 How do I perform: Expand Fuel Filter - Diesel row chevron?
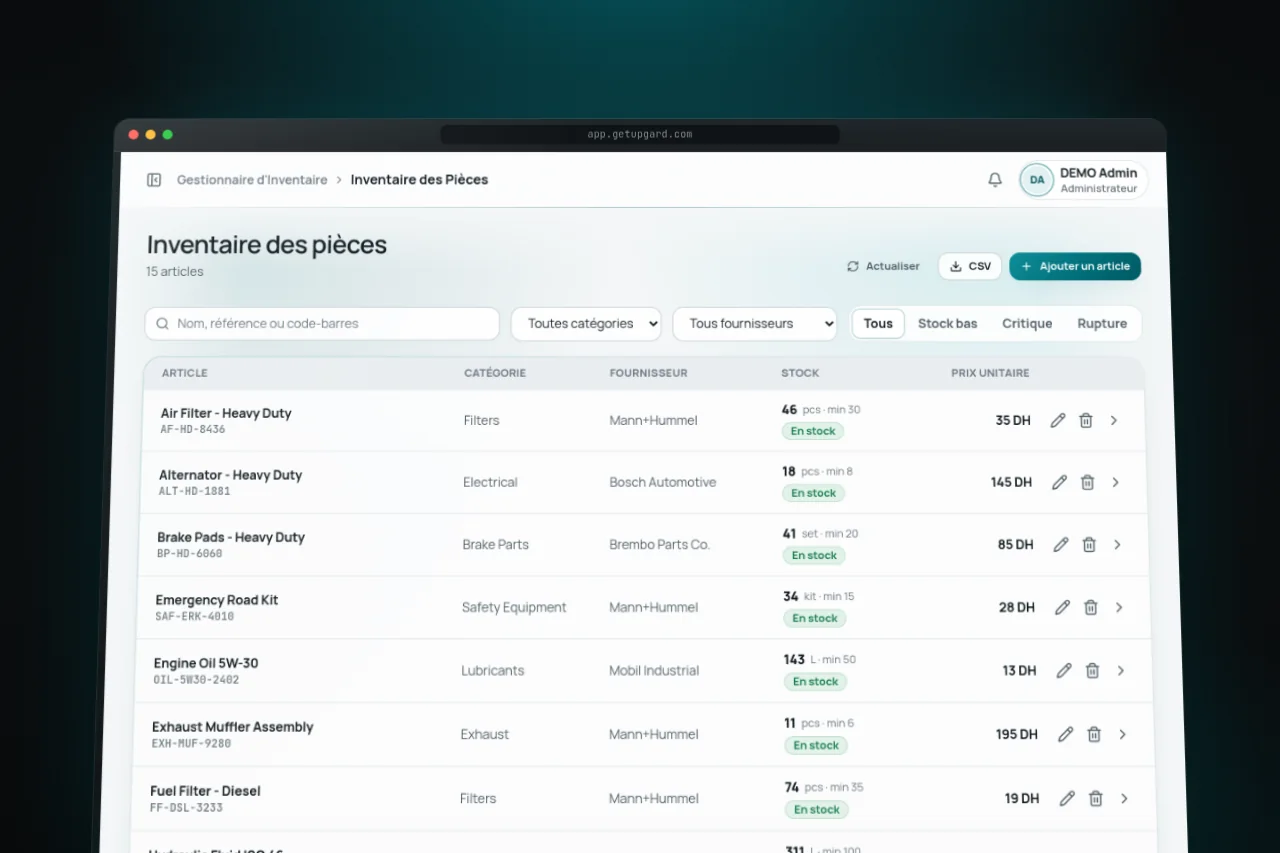click(x=1125, y=798)
